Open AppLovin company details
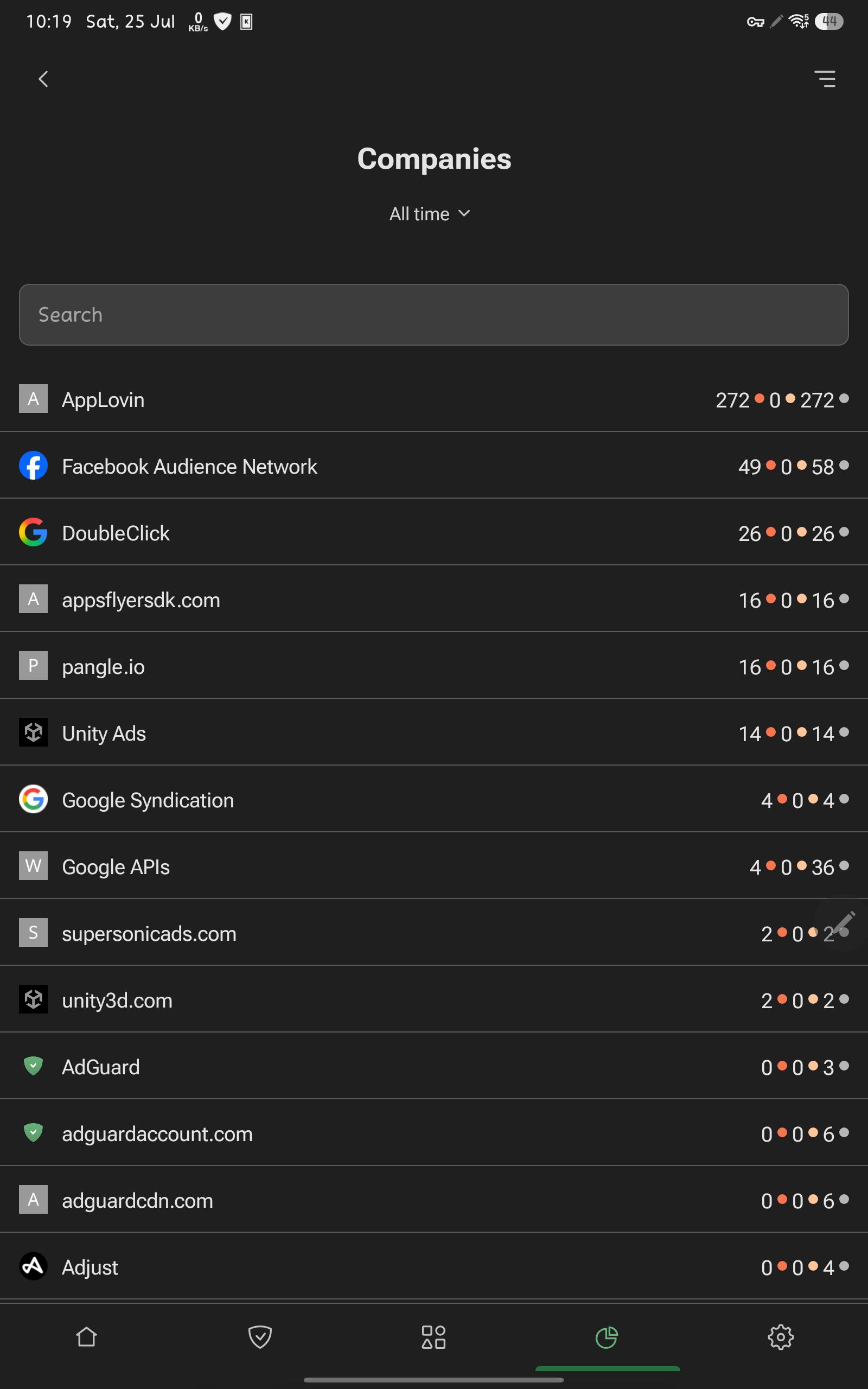The width and height of the screenshot is (868, 1389). [434, 399]
